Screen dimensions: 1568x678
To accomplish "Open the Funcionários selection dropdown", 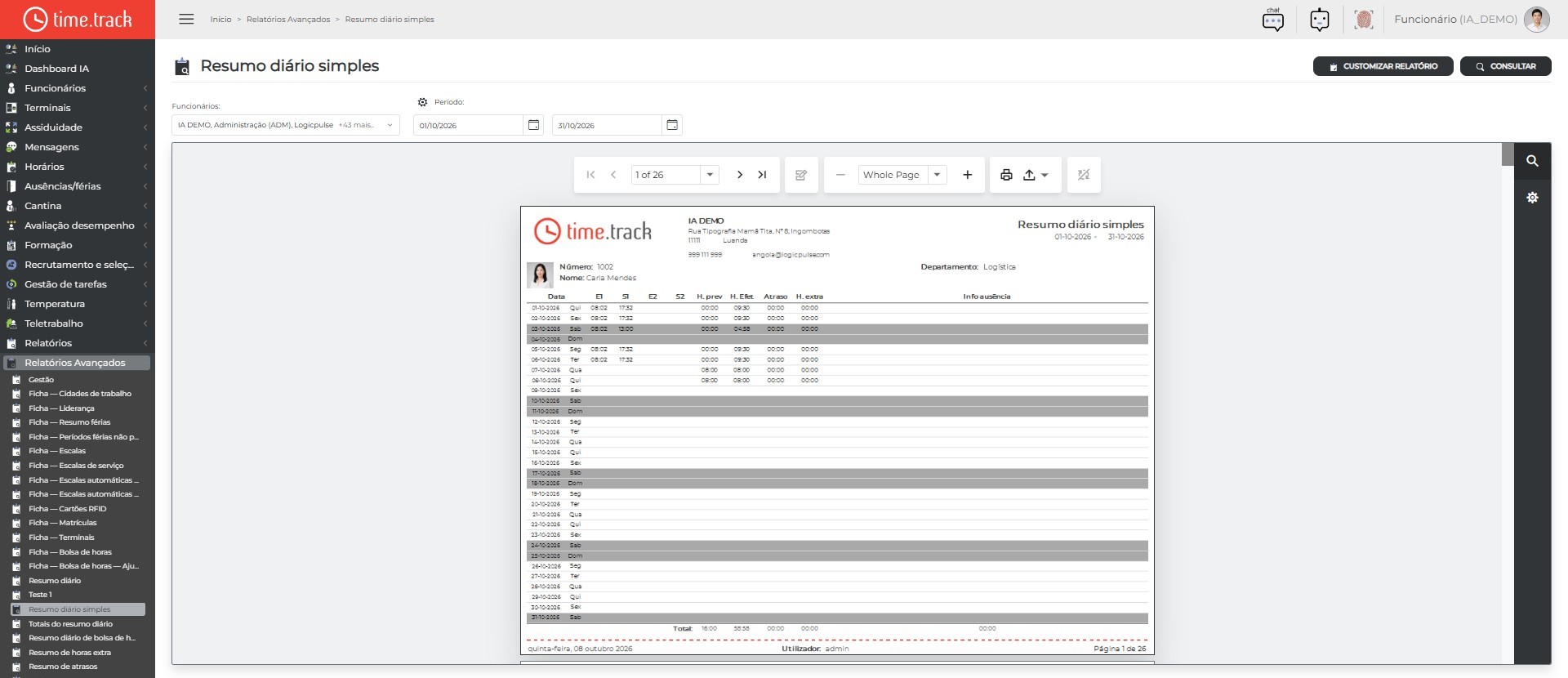I will [286, 125].
